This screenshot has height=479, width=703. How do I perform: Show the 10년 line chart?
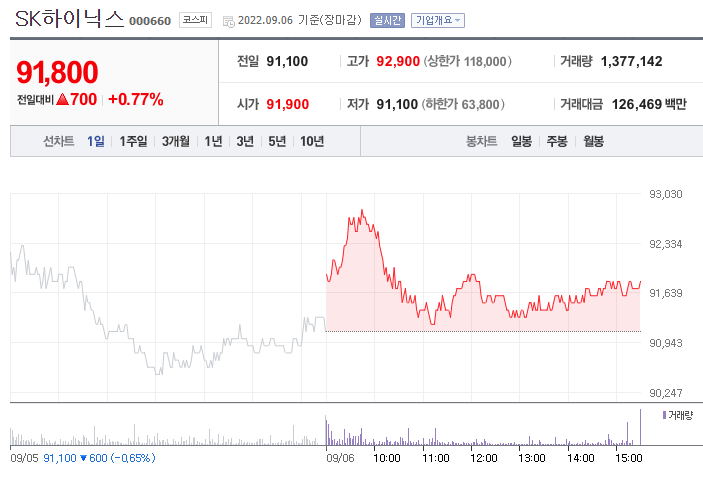click(312, 141)
